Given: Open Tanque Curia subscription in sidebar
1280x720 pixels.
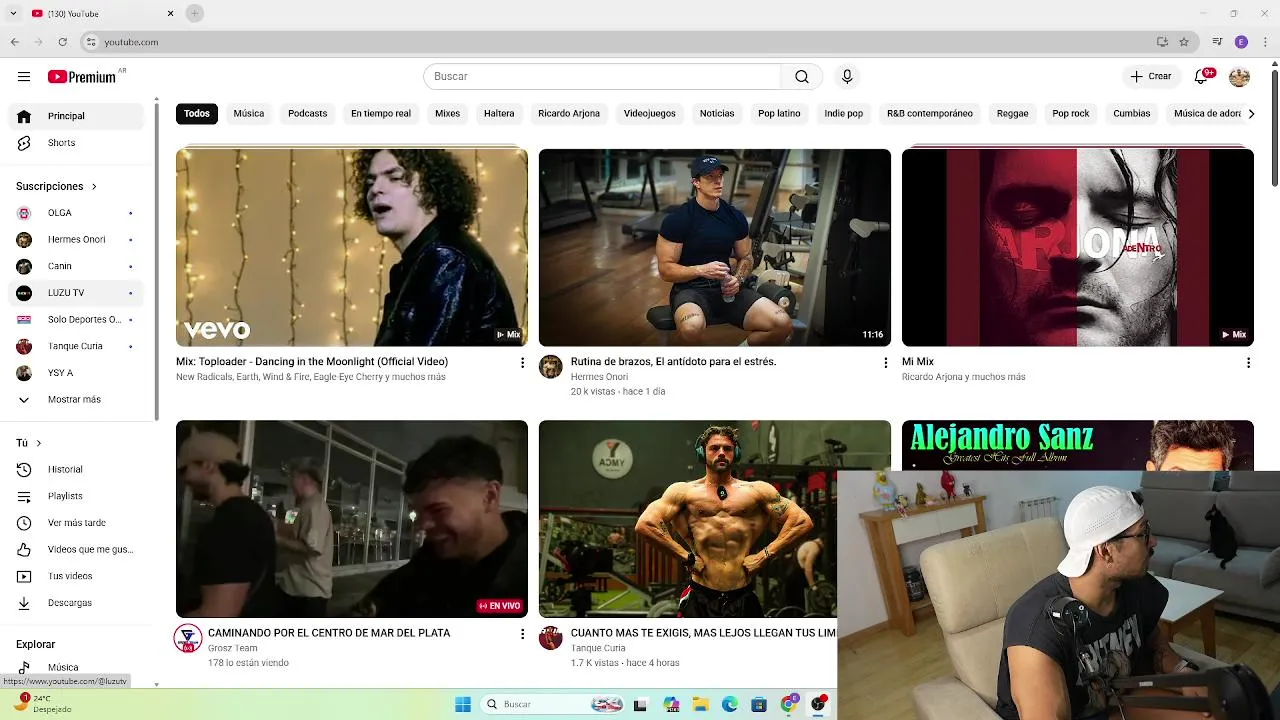Looking at the screenshot, I should point(76,346).
